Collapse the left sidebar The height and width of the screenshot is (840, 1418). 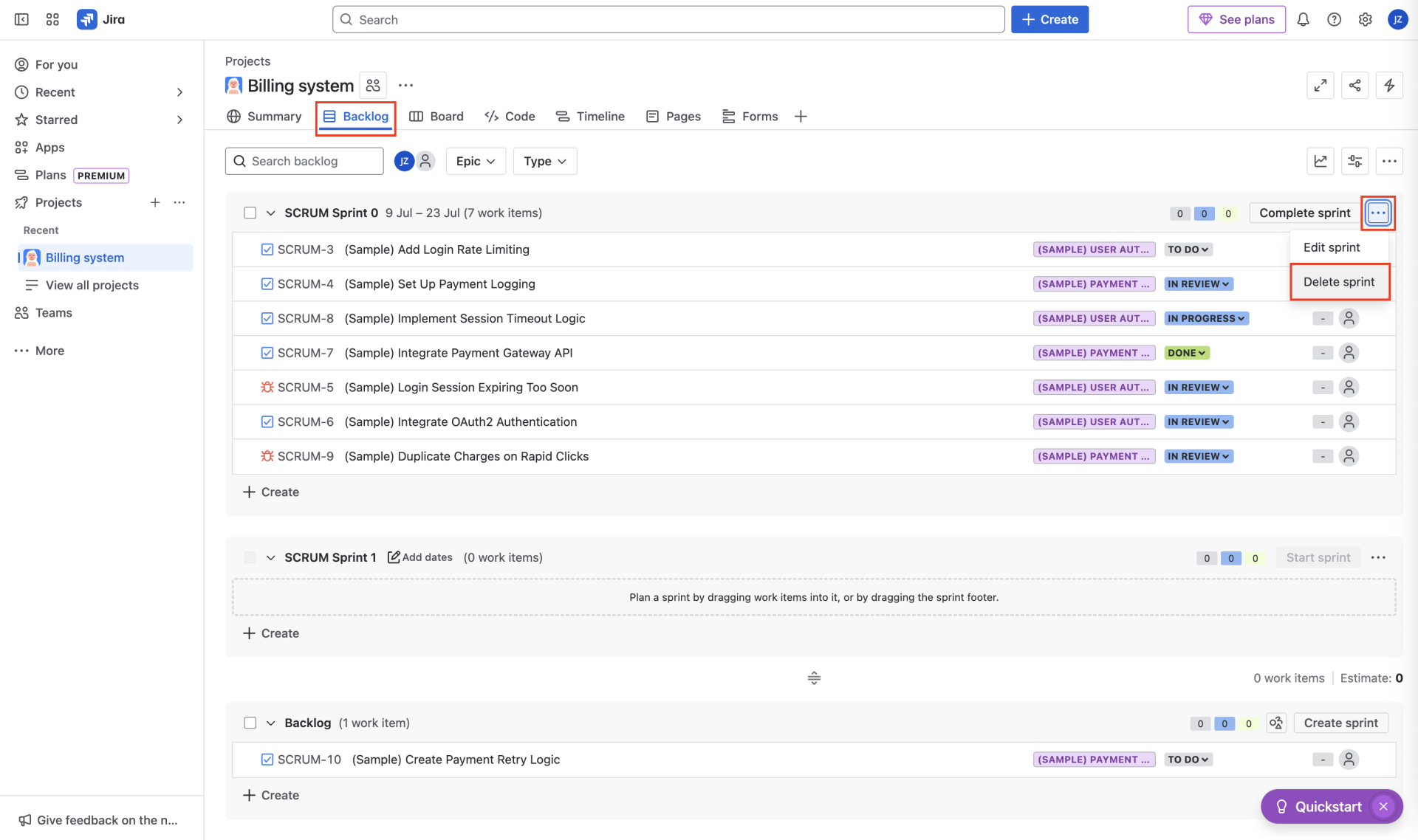pyautogui.click(x=21, y=20)
